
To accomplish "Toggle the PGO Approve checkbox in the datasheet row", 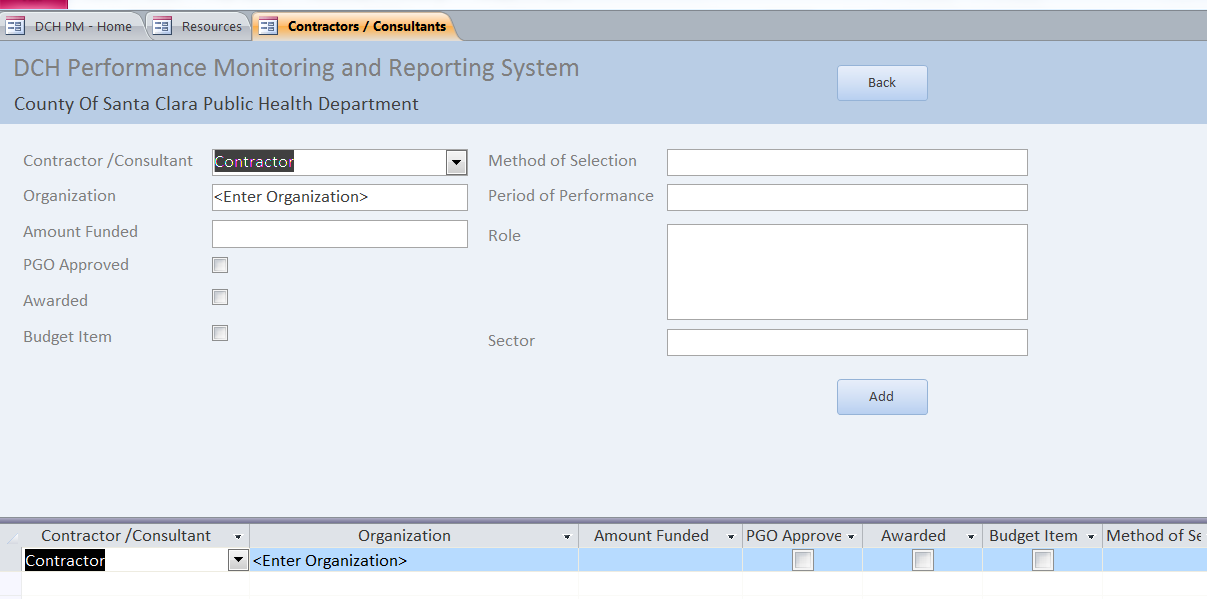I will point(802,561).
